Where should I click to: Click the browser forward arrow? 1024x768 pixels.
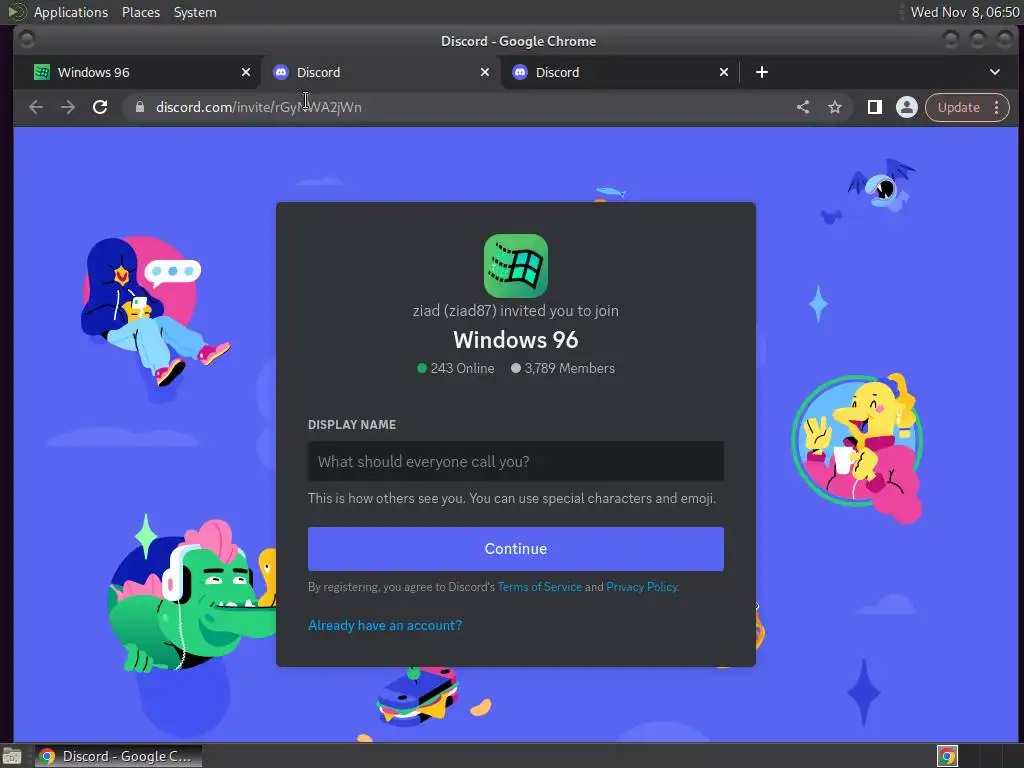tap(68, 107)
